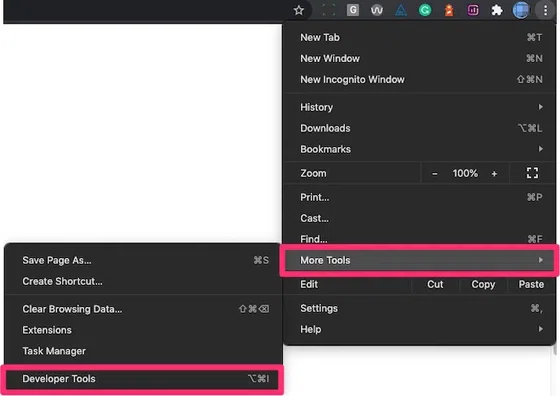
Task: Click the profile avatar icon
Action: coord(521,10)
